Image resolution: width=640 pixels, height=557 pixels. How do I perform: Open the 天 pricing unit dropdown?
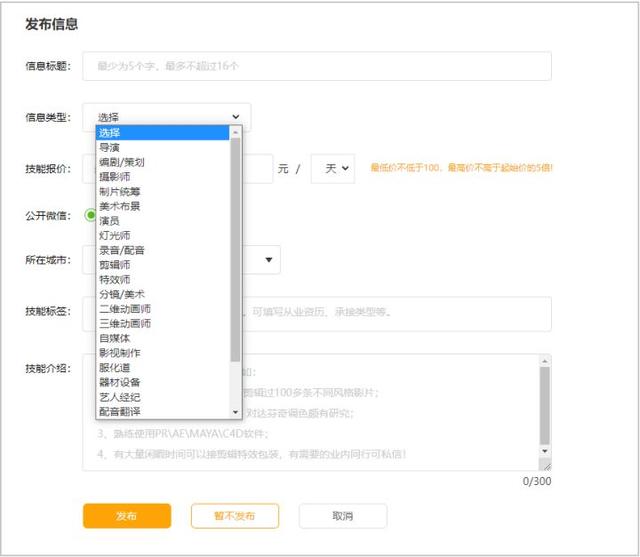333,169
